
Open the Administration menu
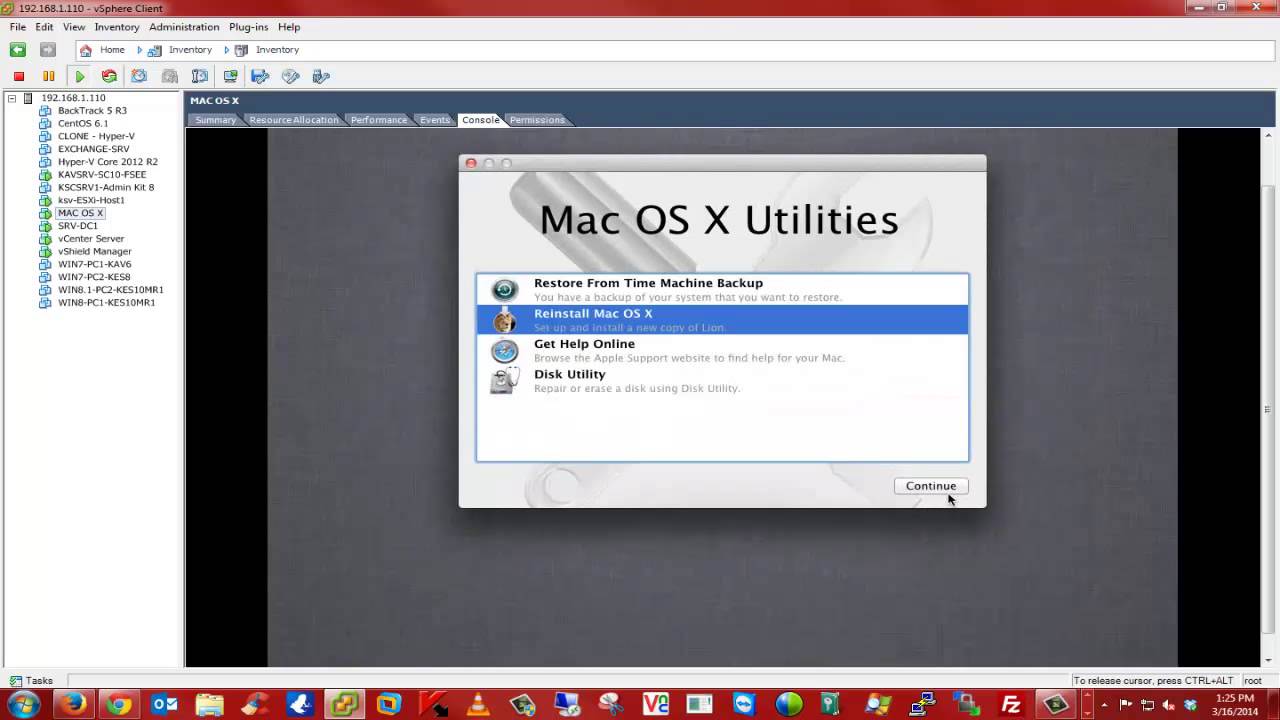coord(184,27)
